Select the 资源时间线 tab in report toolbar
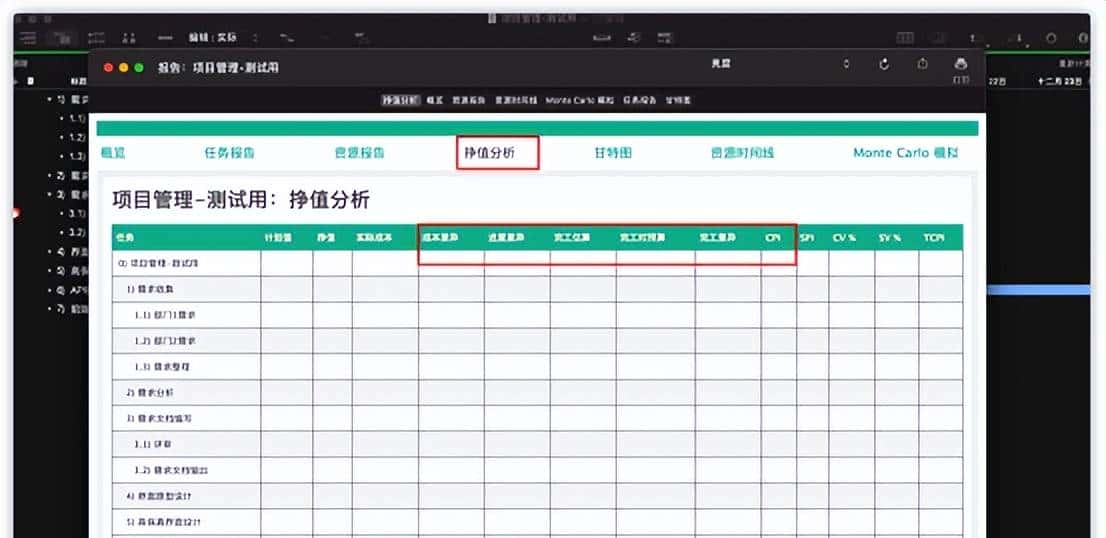The width and height of the screenshot is (1106, 538). point(516,100)
